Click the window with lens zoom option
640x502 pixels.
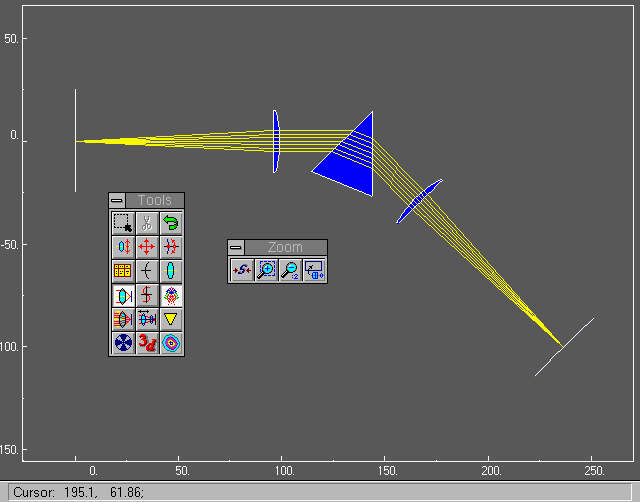click(314, 270)
